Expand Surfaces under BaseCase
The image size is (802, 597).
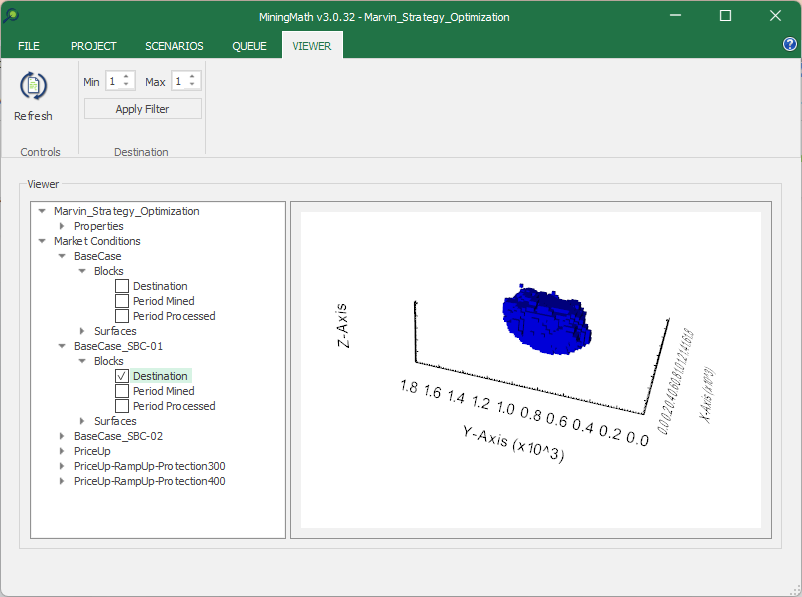coord(82,331)
